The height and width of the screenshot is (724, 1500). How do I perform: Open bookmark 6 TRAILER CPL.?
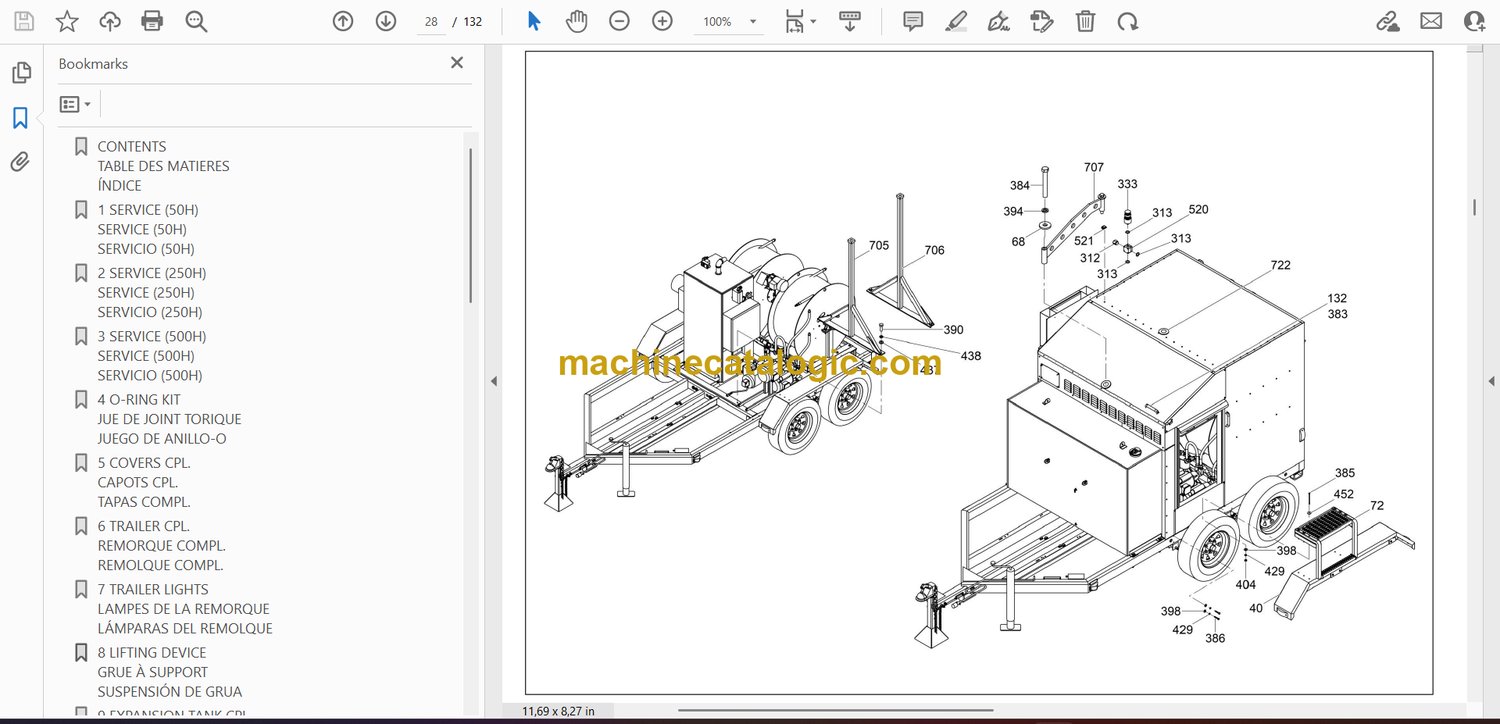coord(161,546)
